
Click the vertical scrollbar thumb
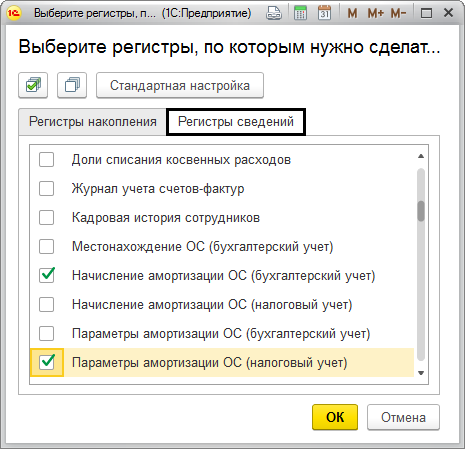[x=421, y=211]
